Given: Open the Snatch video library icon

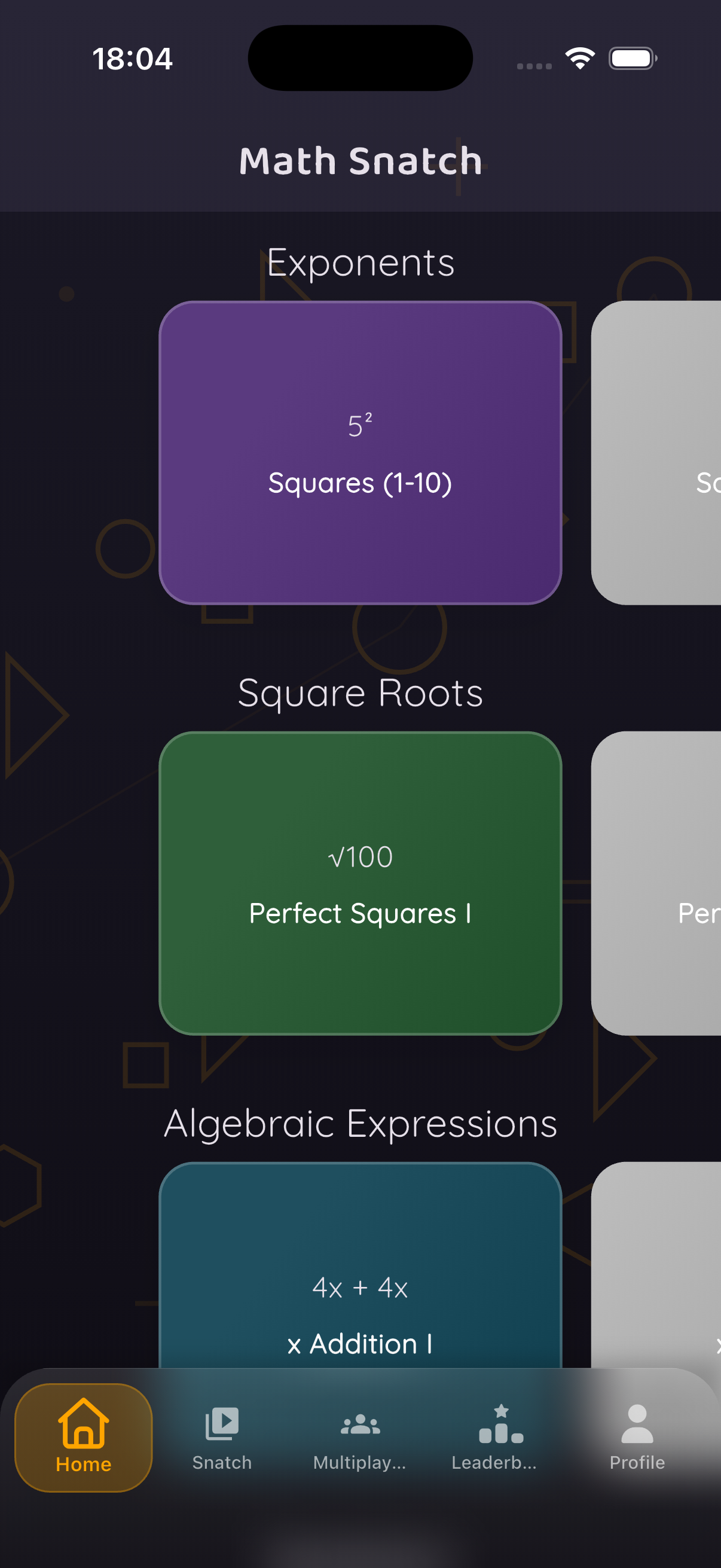Looking at the screenshot, I should (x=222, y=1424).
